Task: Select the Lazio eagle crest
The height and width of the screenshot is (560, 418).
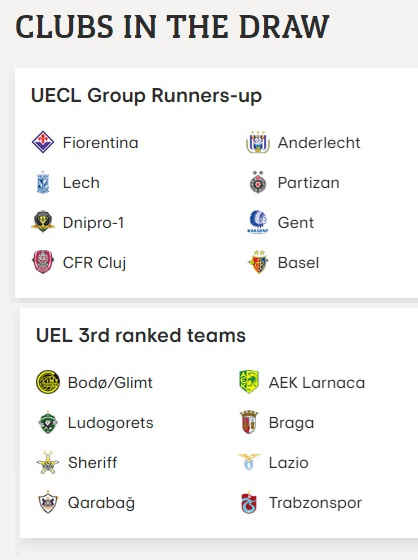Action: [249, 462]
